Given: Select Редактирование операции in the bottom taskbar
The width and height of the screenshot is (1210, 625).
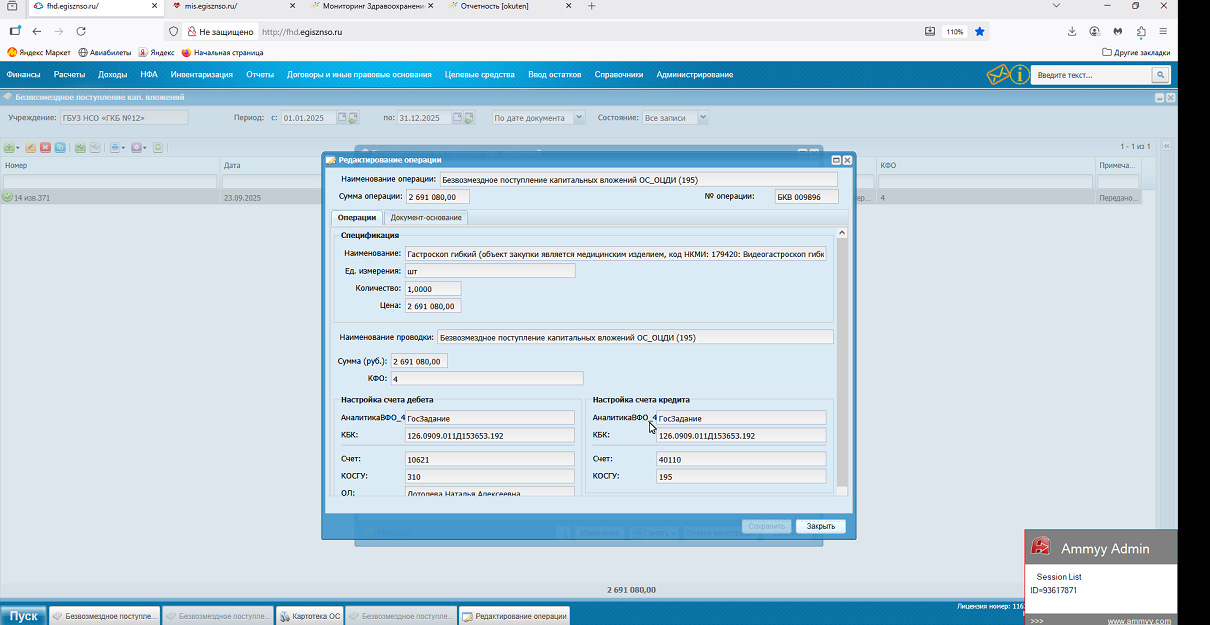Looking at the screenshot, I should (x=514, y=616).
